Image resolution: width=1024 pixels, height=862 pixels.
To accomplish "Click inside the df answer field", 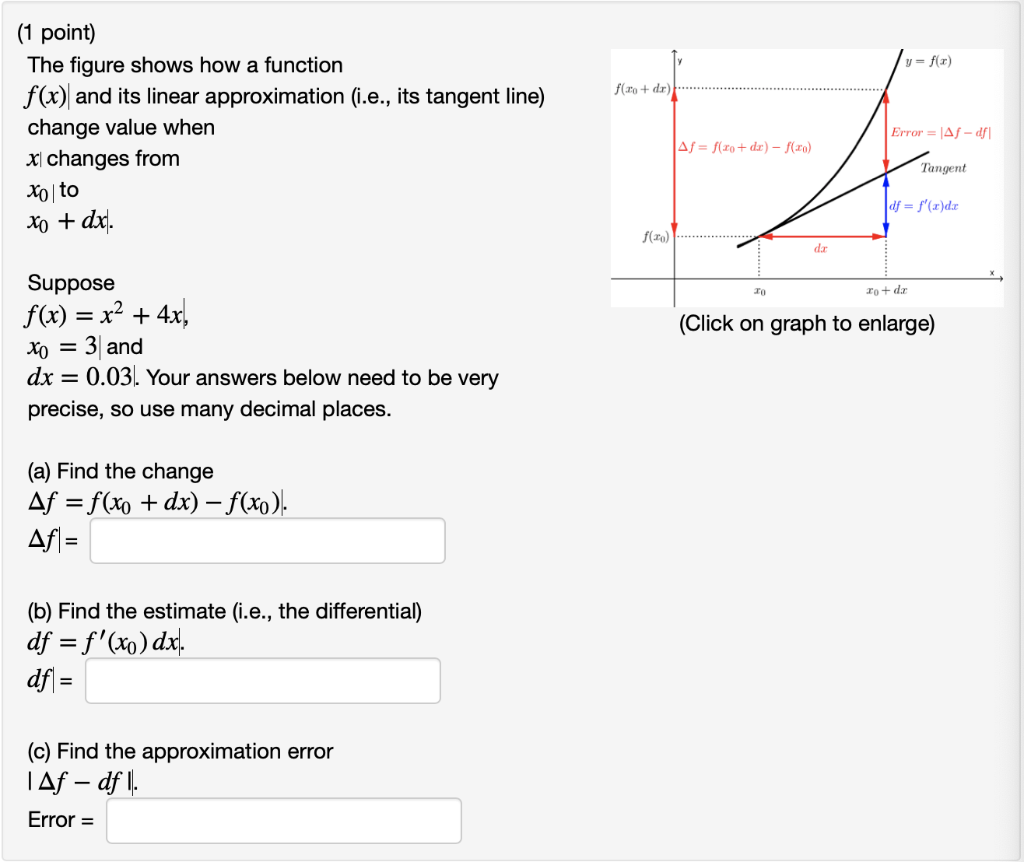I will 262,680.
